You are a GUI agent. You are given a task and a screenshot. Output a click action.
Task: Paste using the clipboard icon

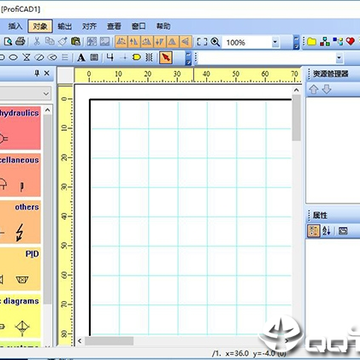[76, 42]
